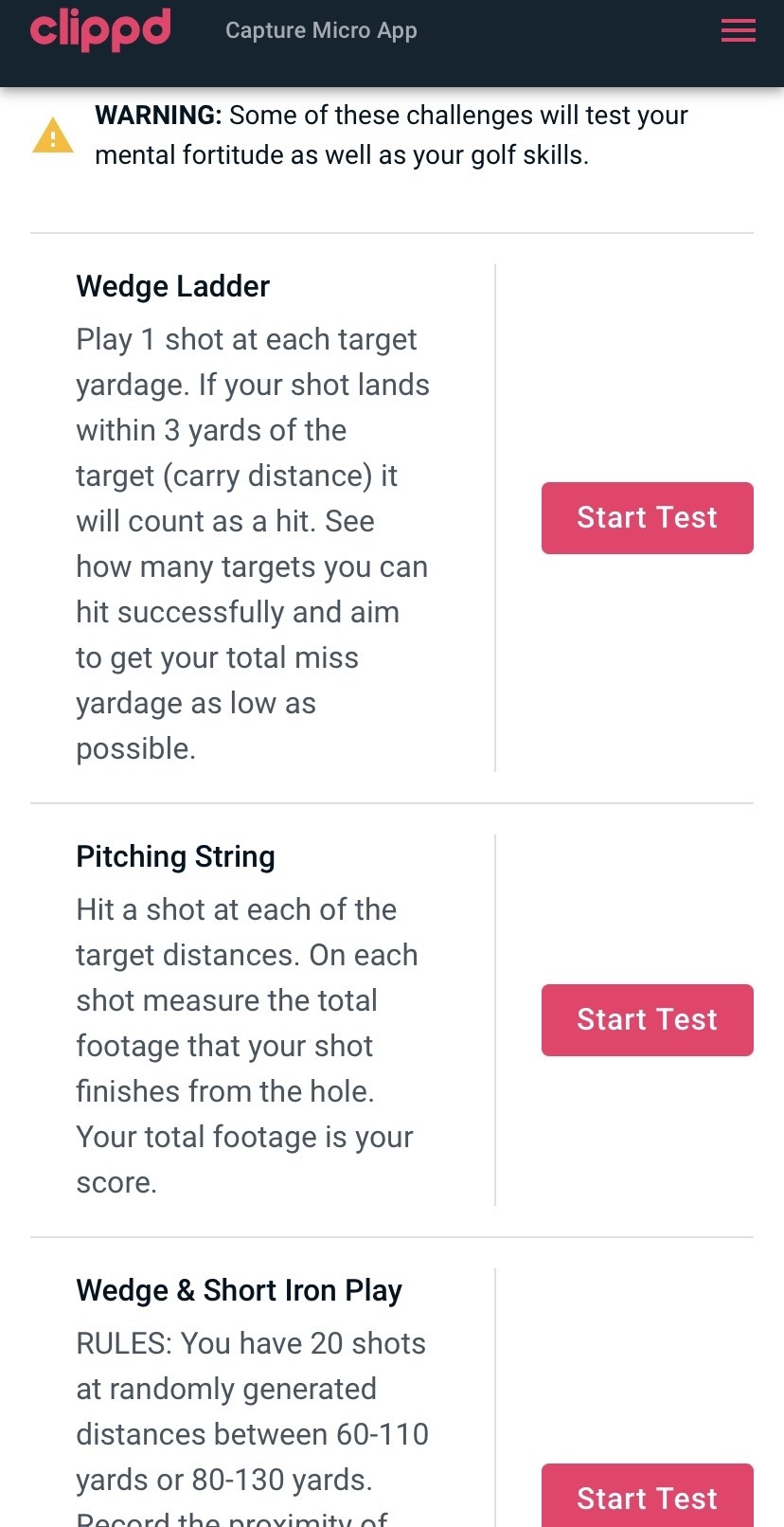The image size is (784, 1527).
Task: Start the Pitching String test
Action: coord(647,1020)
